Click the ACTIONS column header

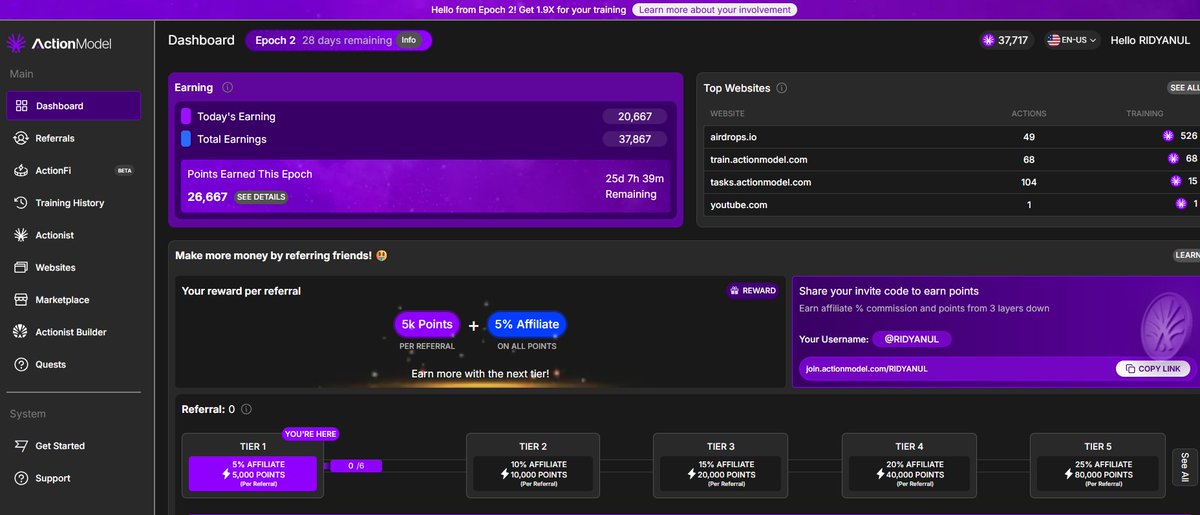point(1029,114)
